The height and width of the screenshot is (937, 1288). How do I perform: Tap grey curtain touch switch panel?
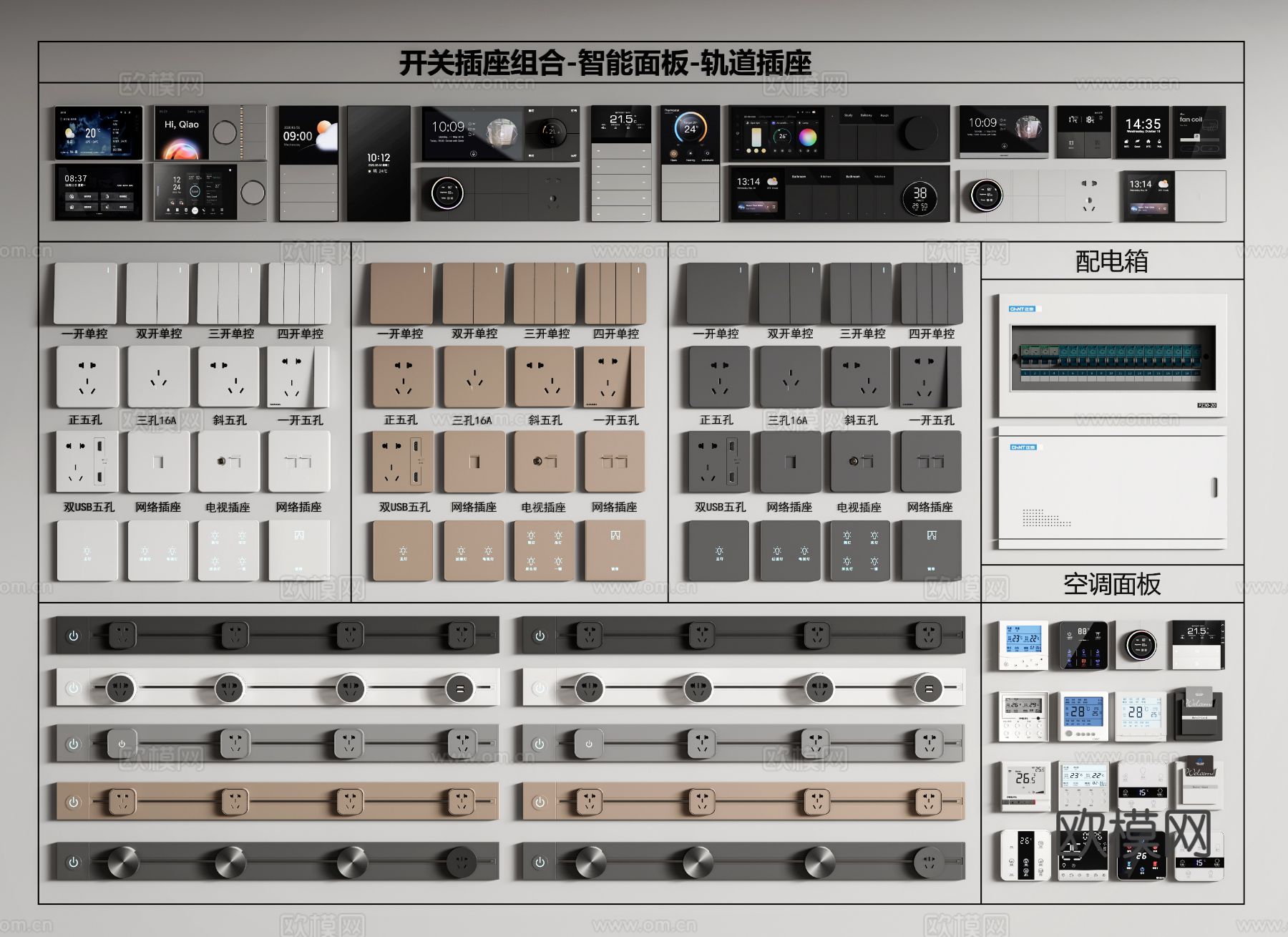932,550
